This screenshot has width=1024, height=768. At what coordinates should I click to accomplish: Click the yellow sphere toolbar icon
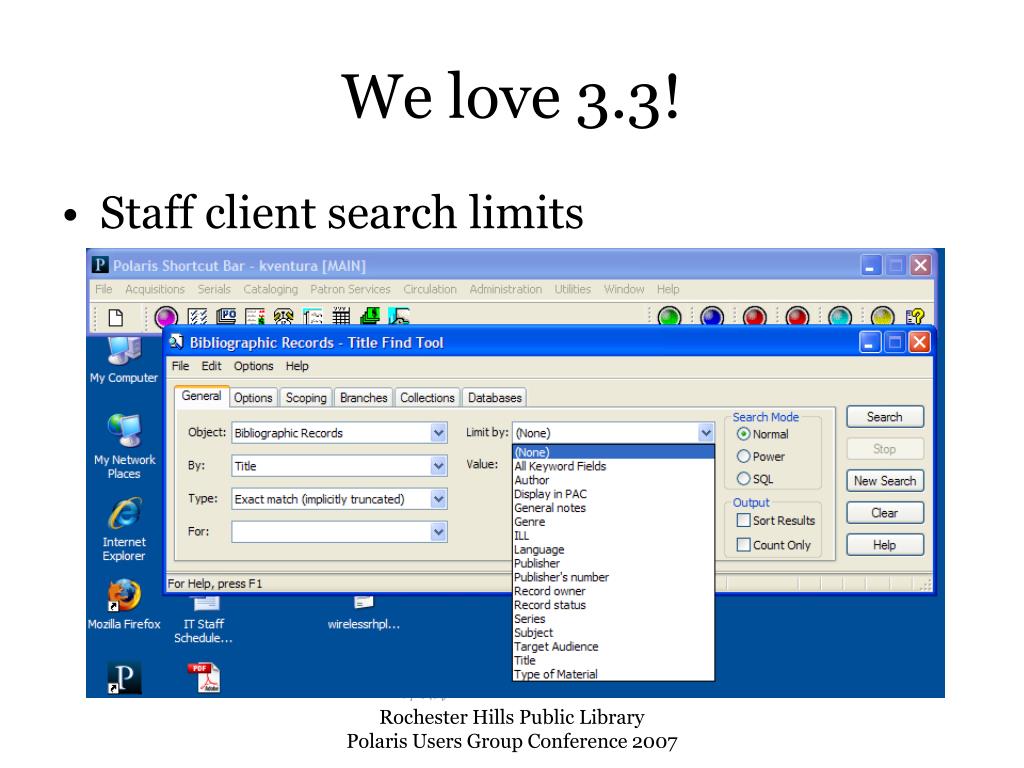click(x=882, y=317)
